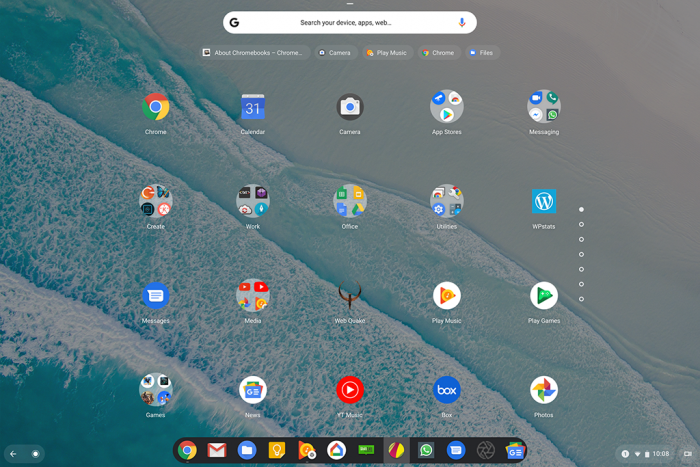Click the Wi-Fi icon in the status tray
Image resolution: width=700 pixels, height=467 pixels.
click(x=638, y=454)
